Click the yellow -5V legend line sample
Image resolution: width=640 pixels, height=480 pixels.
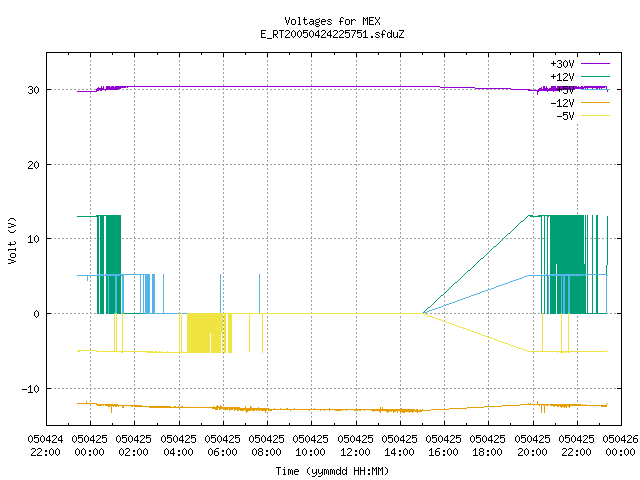click(x=595, y=116)
